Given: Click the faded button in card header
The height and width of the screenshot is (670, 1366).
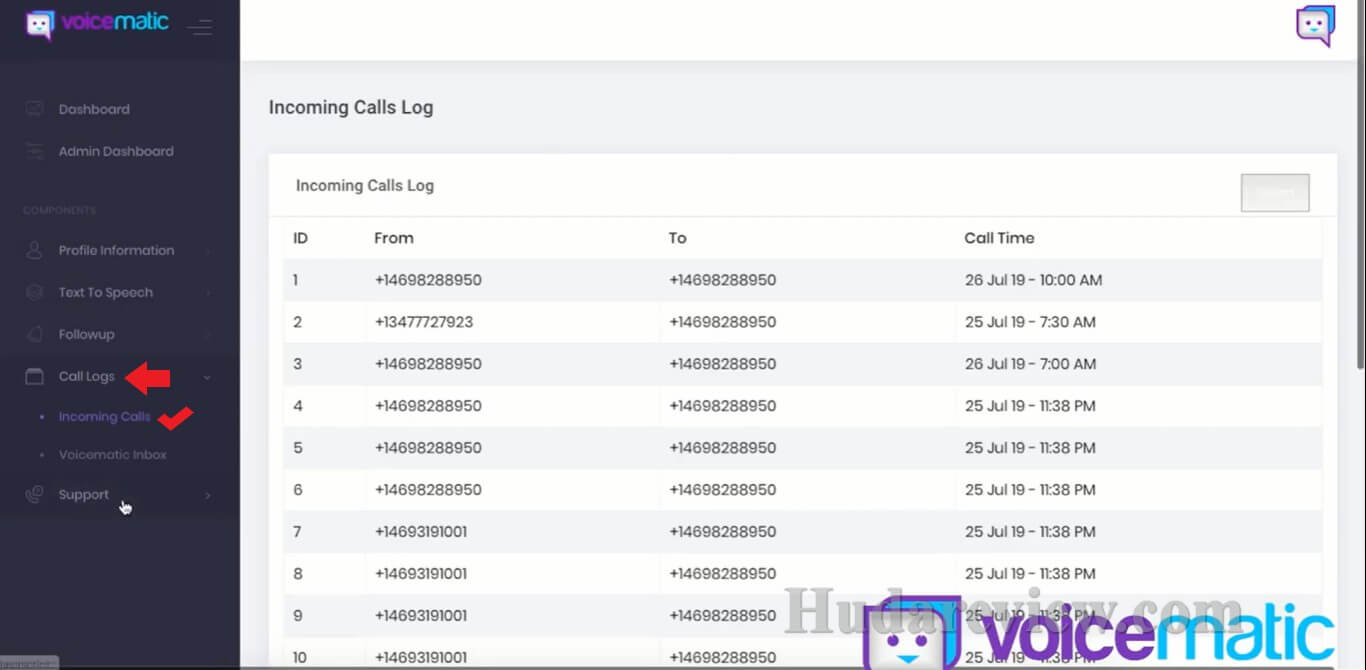Looking at the screenshot, I should coord(1274,193).
